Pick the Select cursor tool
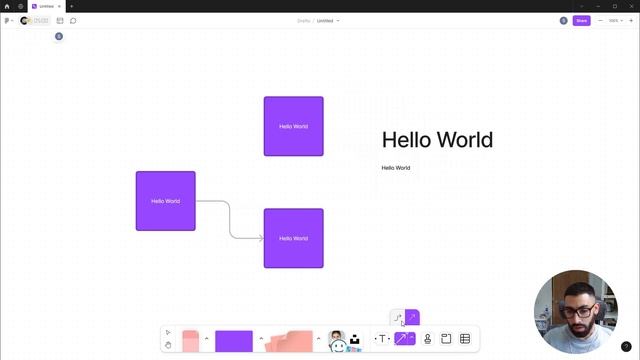The height and width of the screenshot is (360, 640). click(x=168, y=333)
